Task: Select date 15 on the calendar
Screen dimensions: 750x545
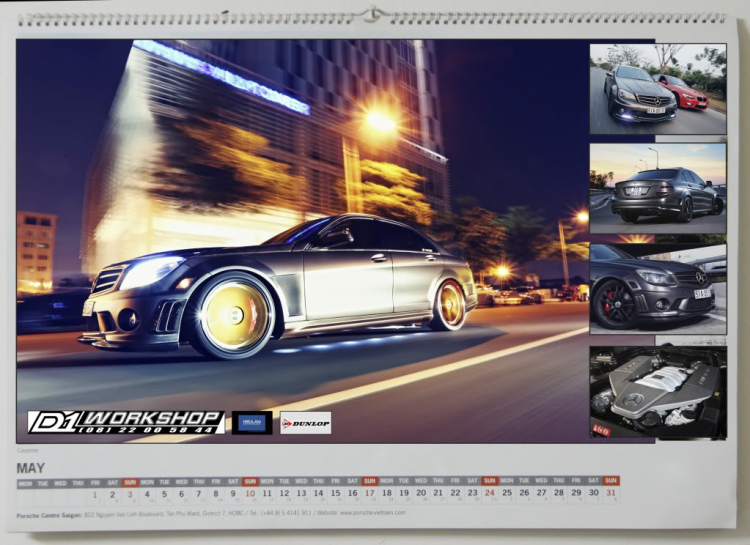Action: pos(336,493)
